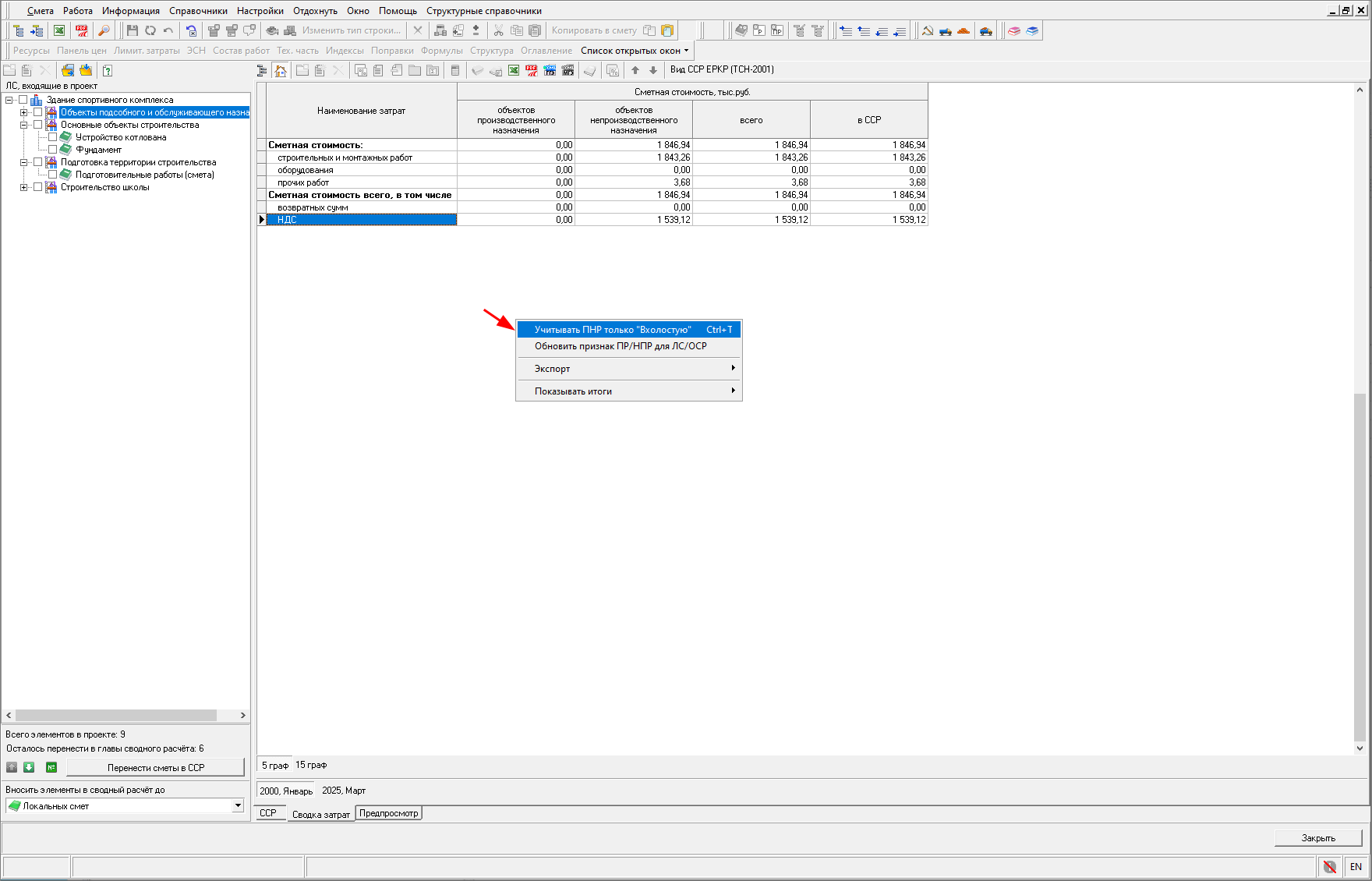Choose Обновить признак ПР/НПР для ЛС/ОСР
Image resolution: width=1372 pixels, height=881 pixels.
coord(620,346)
